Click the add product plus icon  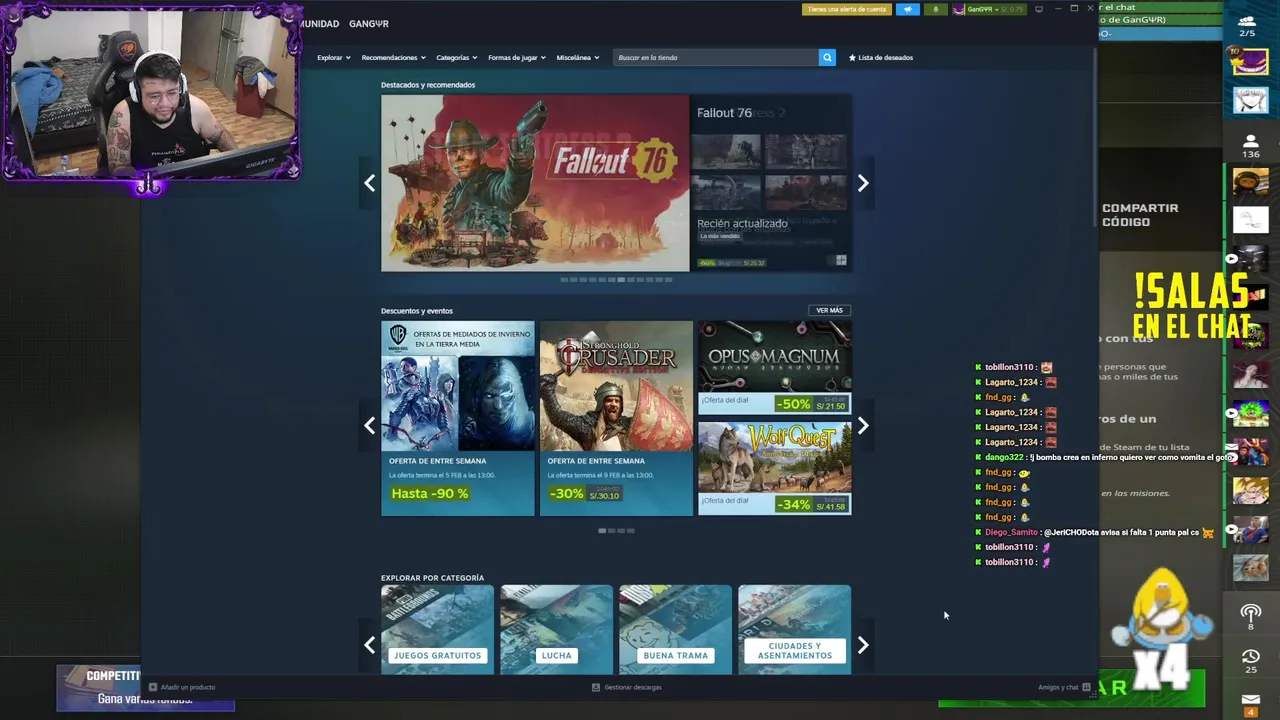pyautogui.click(x=152, y=687)
